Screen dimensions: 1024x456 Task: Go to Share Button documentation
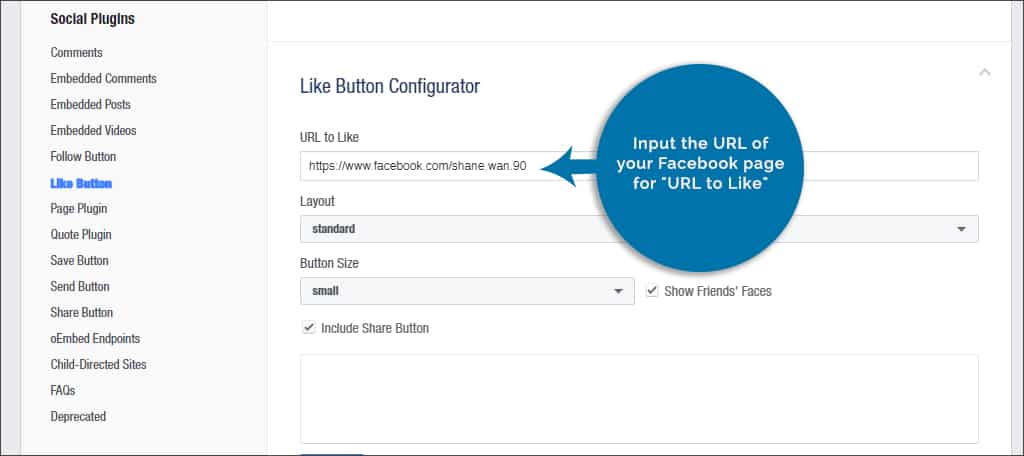pos(82,312)
